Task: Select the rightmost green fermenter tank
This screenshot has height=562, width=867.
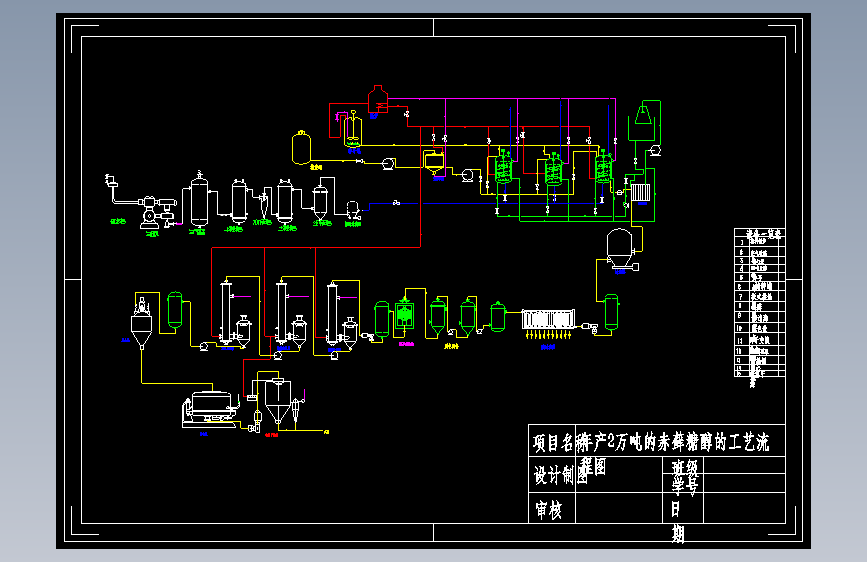Action: point(603,166)
